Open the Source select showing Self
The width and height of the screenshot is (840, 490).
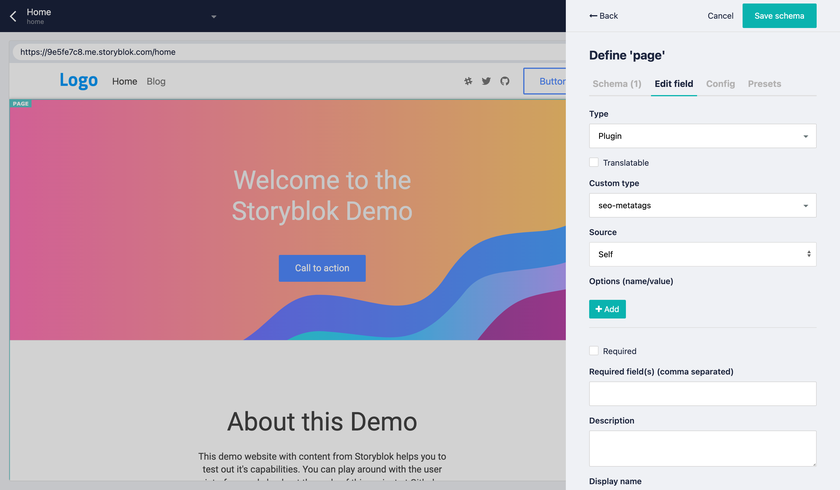tap(702, 254)
